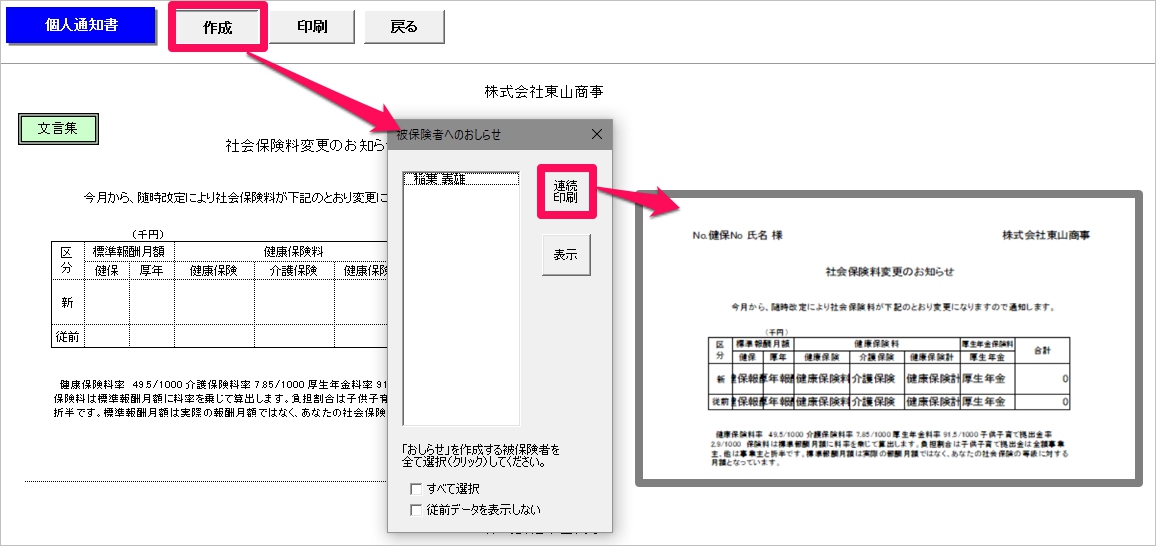Click the 従前 row label in sheet
The width and height of the screenshot is (1156, 546).
(68, 336)
